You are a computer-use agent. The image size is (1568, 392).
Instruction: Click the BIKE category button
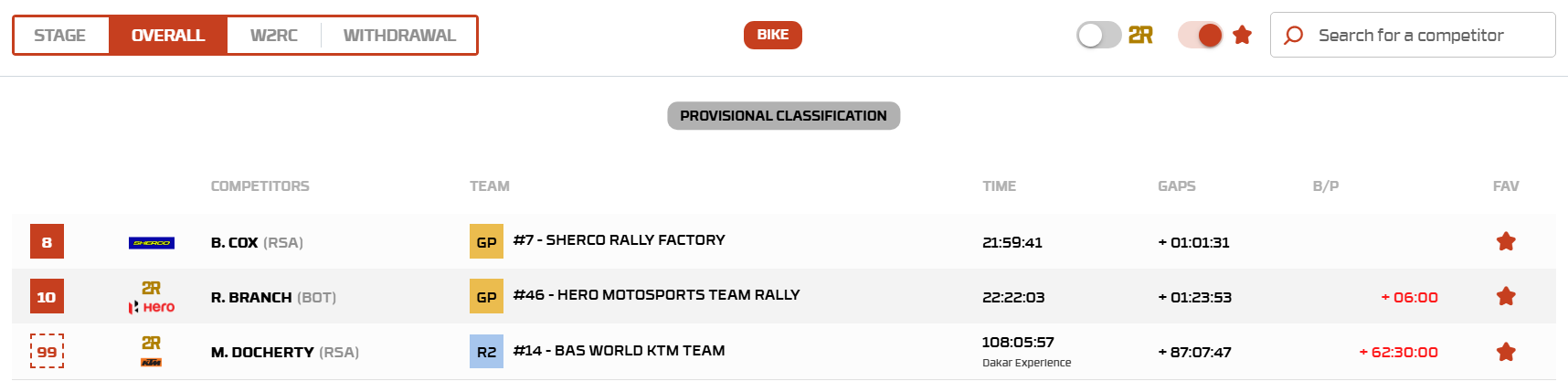click(772, 35)
